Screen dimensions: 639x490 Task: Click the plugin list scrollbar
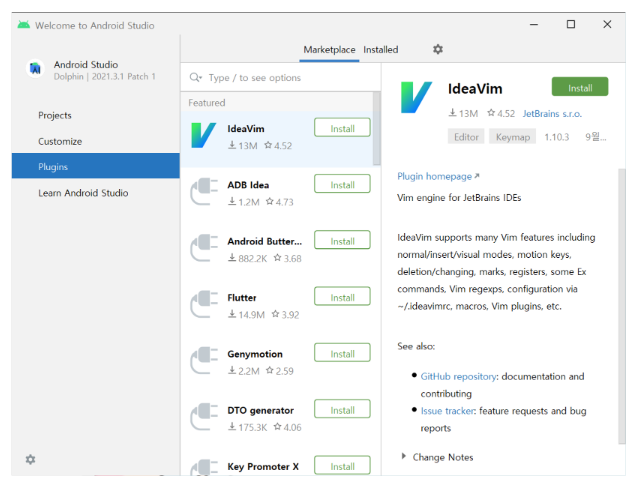click(377, 128)
